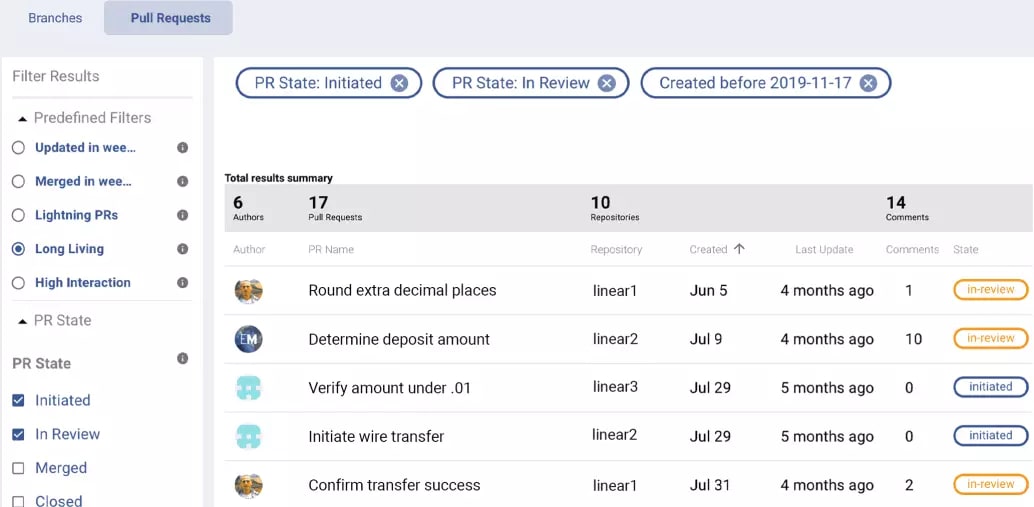Click the sort arrow beside Created column
Screen dimensions: 1034x507
click(x=739, y=249)
